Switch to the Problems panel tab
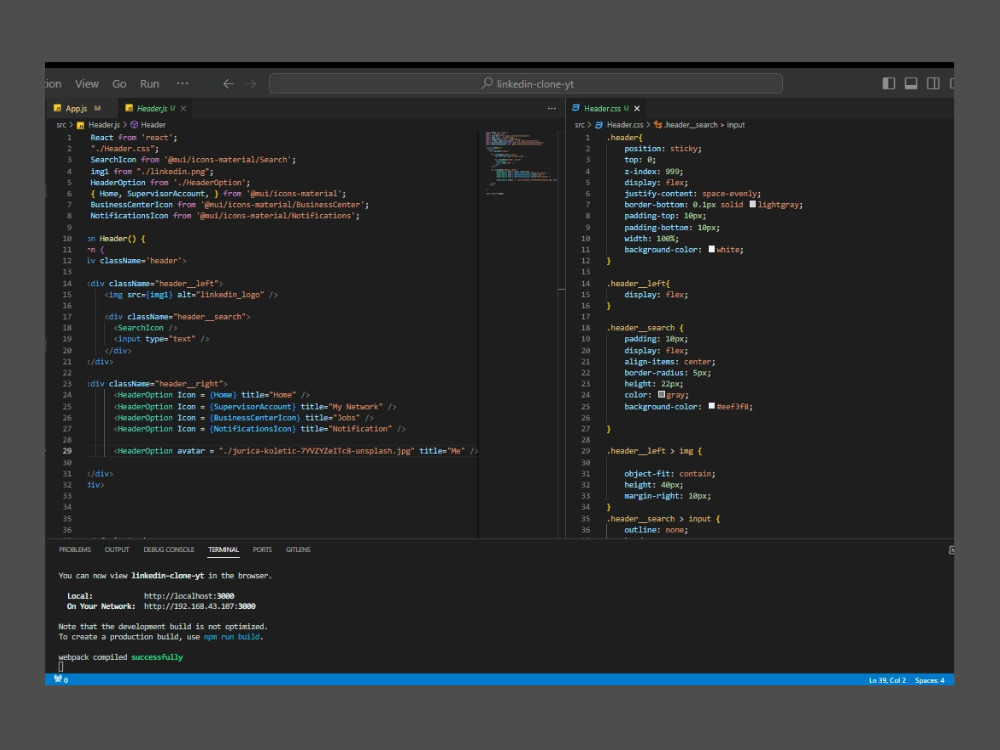 [x=75, y=549]
